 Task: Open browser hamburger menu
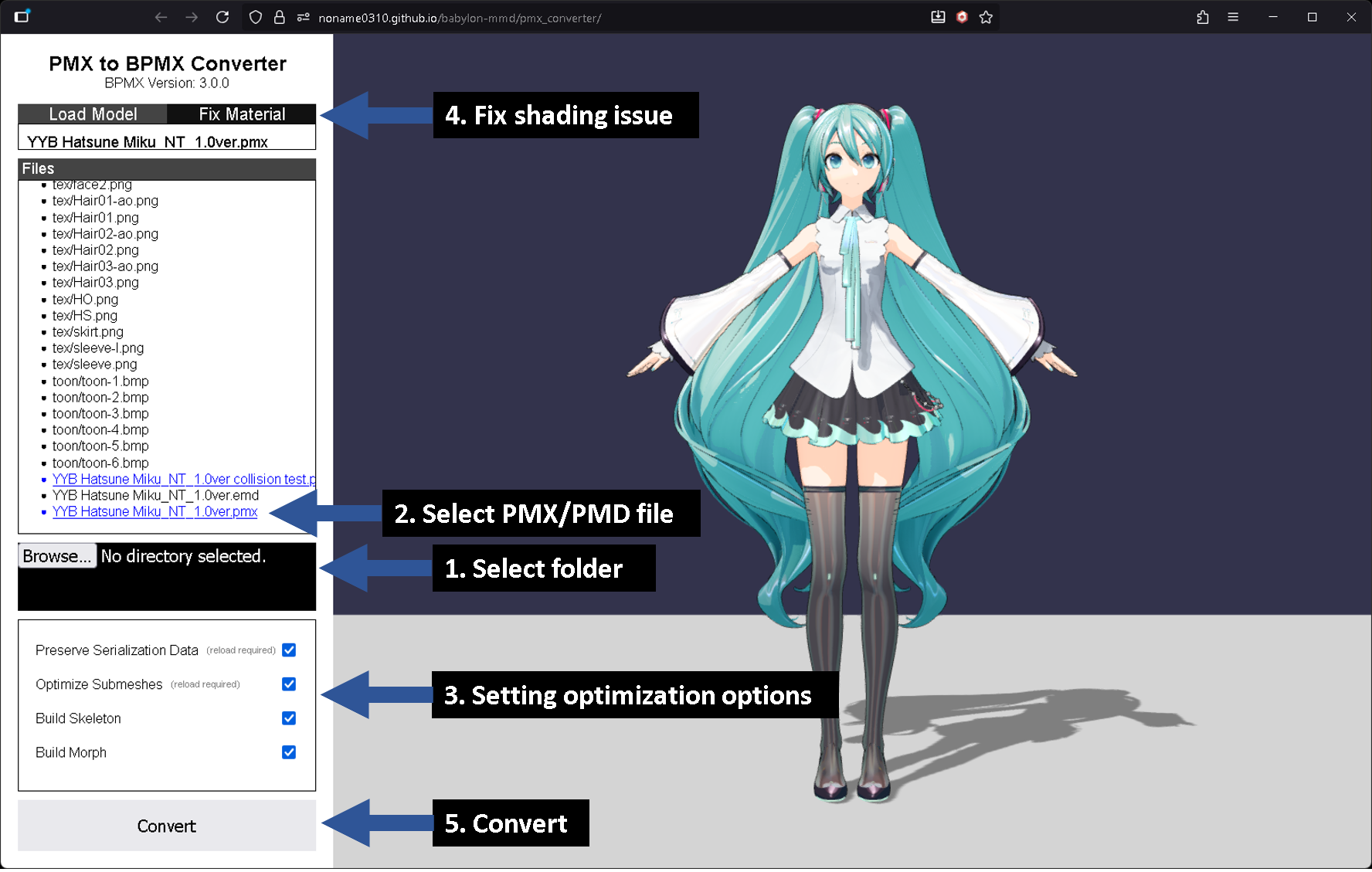[x=1233, y=17]
